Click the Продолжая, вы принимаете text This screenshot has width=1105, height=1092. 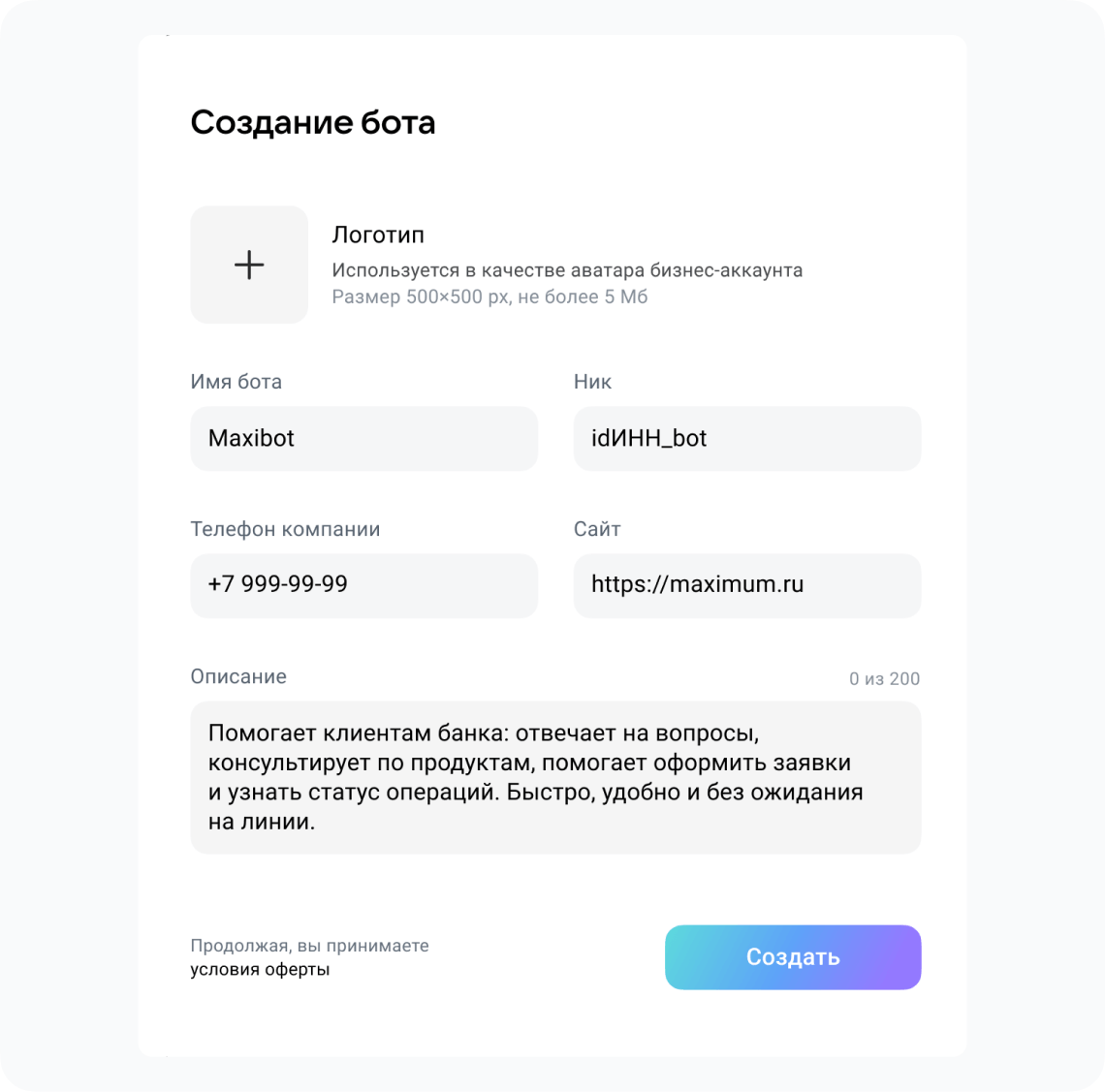(308, 945)
